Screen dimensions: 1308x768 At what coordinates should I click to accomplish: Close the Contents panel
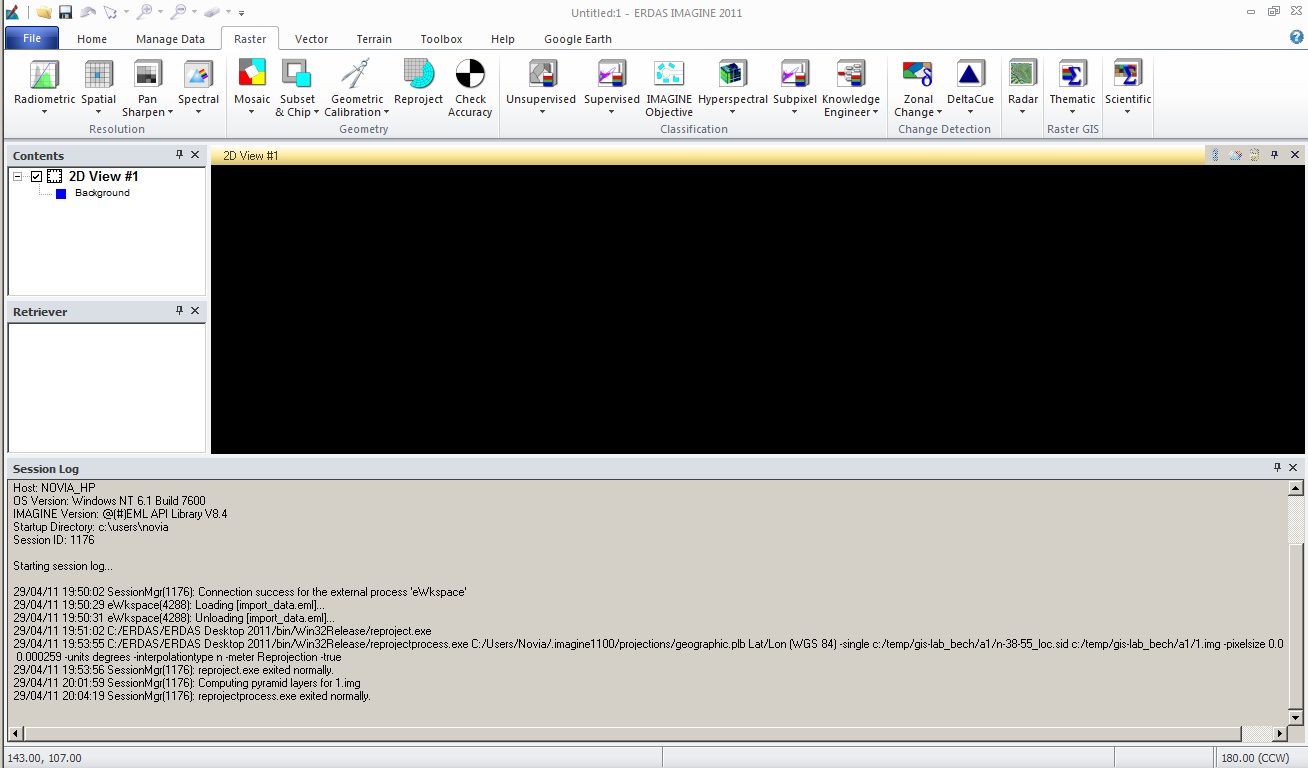click(x=195, y=155)
